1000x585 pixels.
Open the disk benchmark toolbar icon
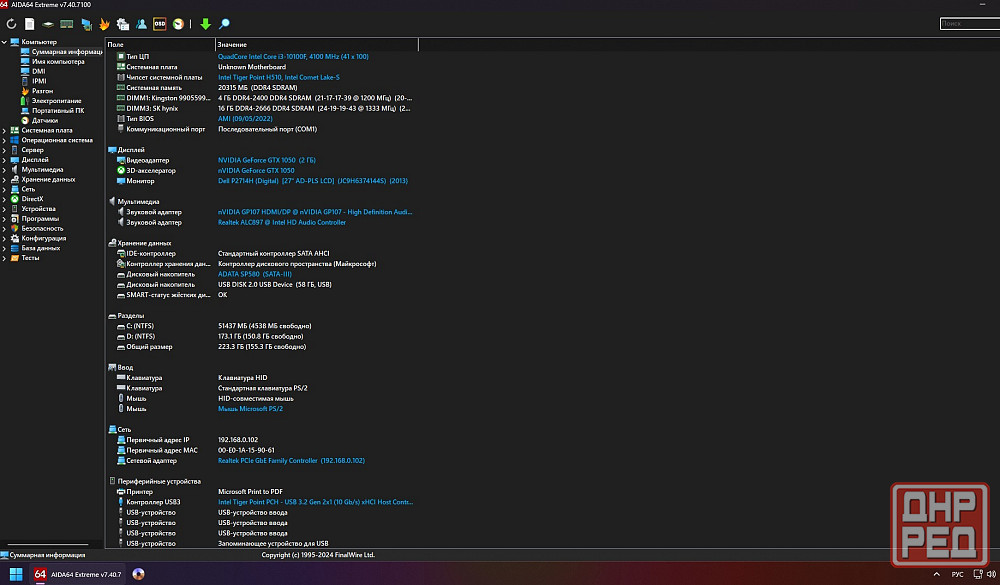point(48,24)
